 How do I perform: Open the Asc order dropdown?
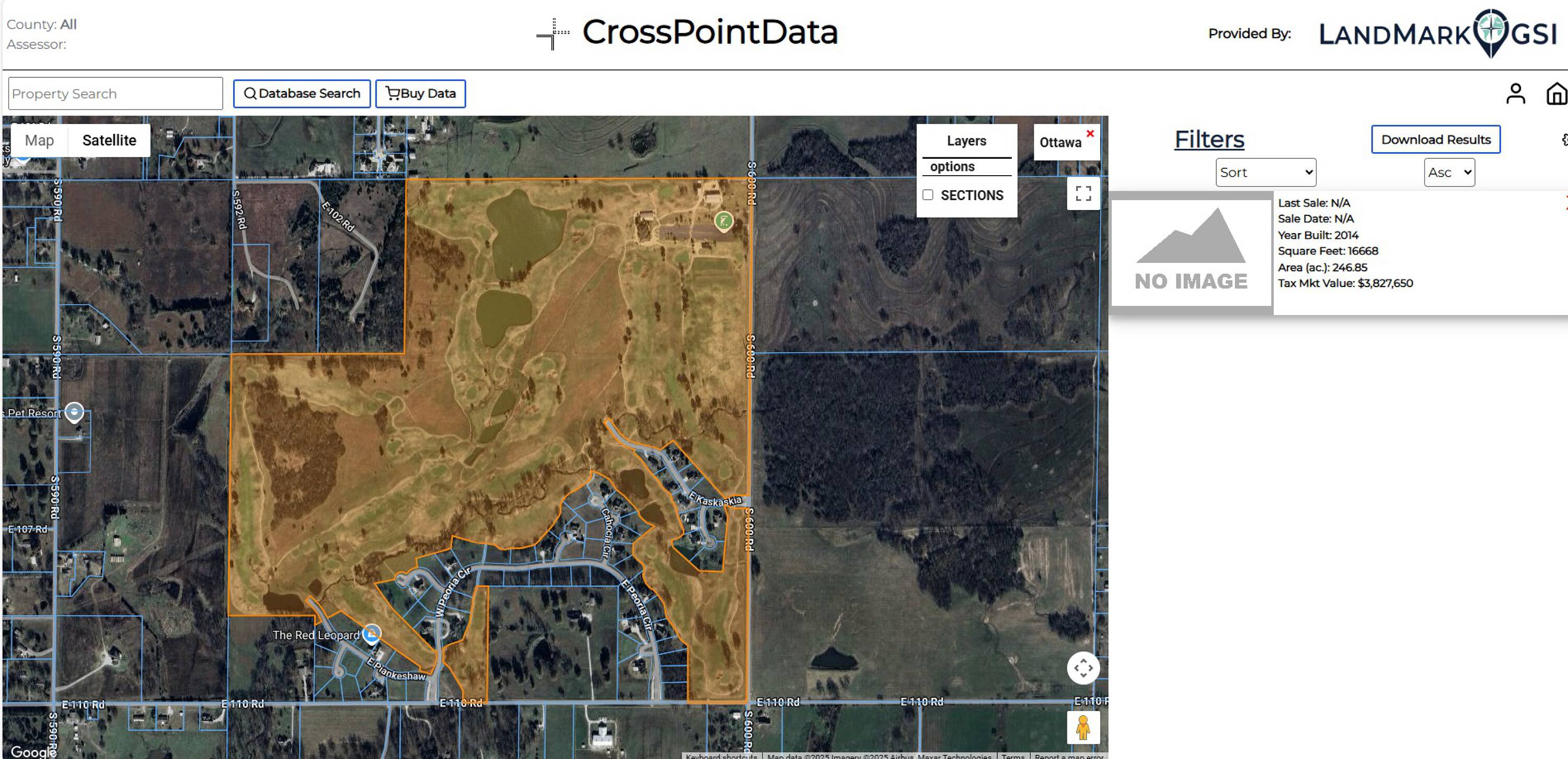coord(1449,172)
